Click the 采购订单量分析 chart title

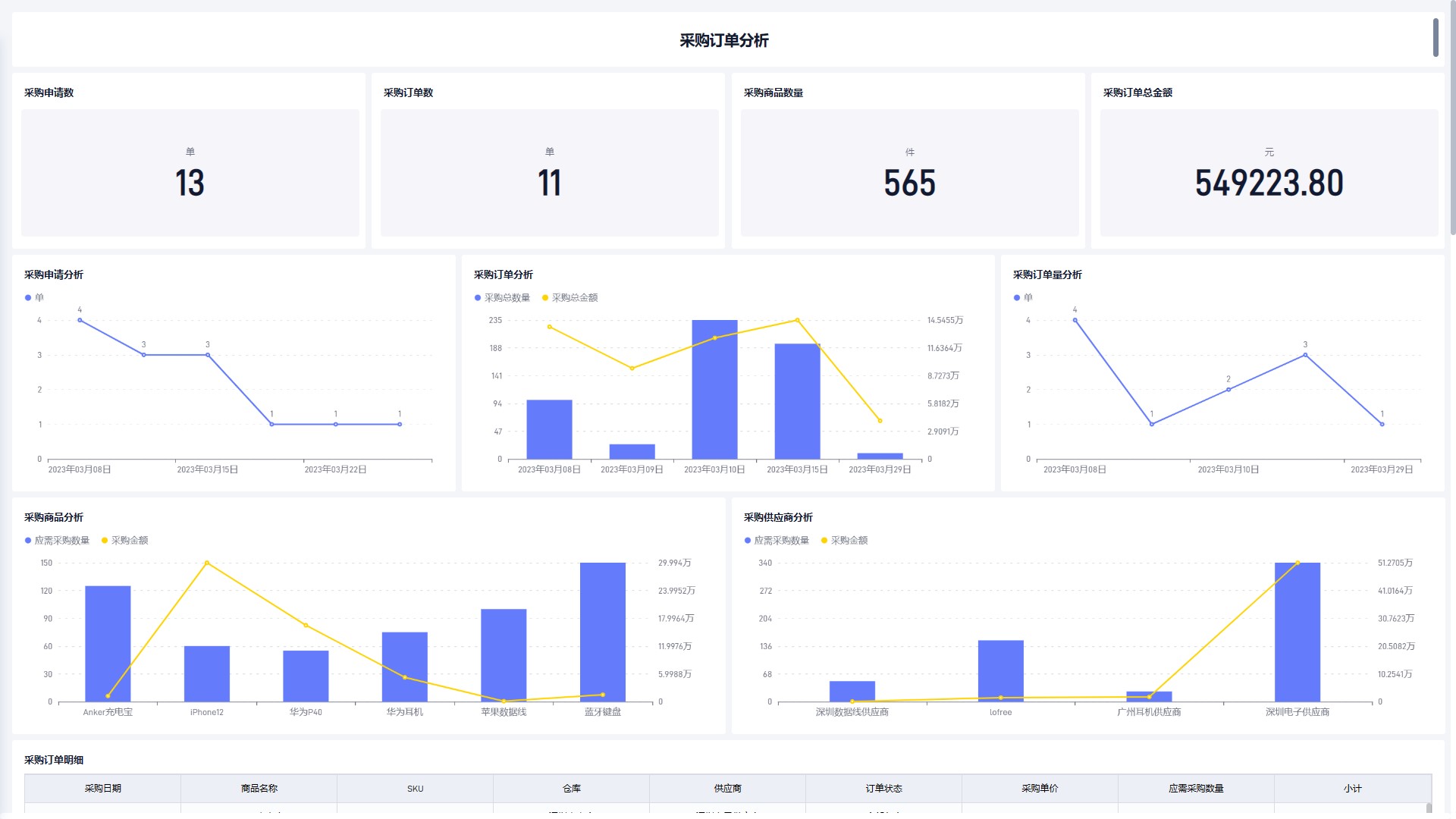point(1047,275)
